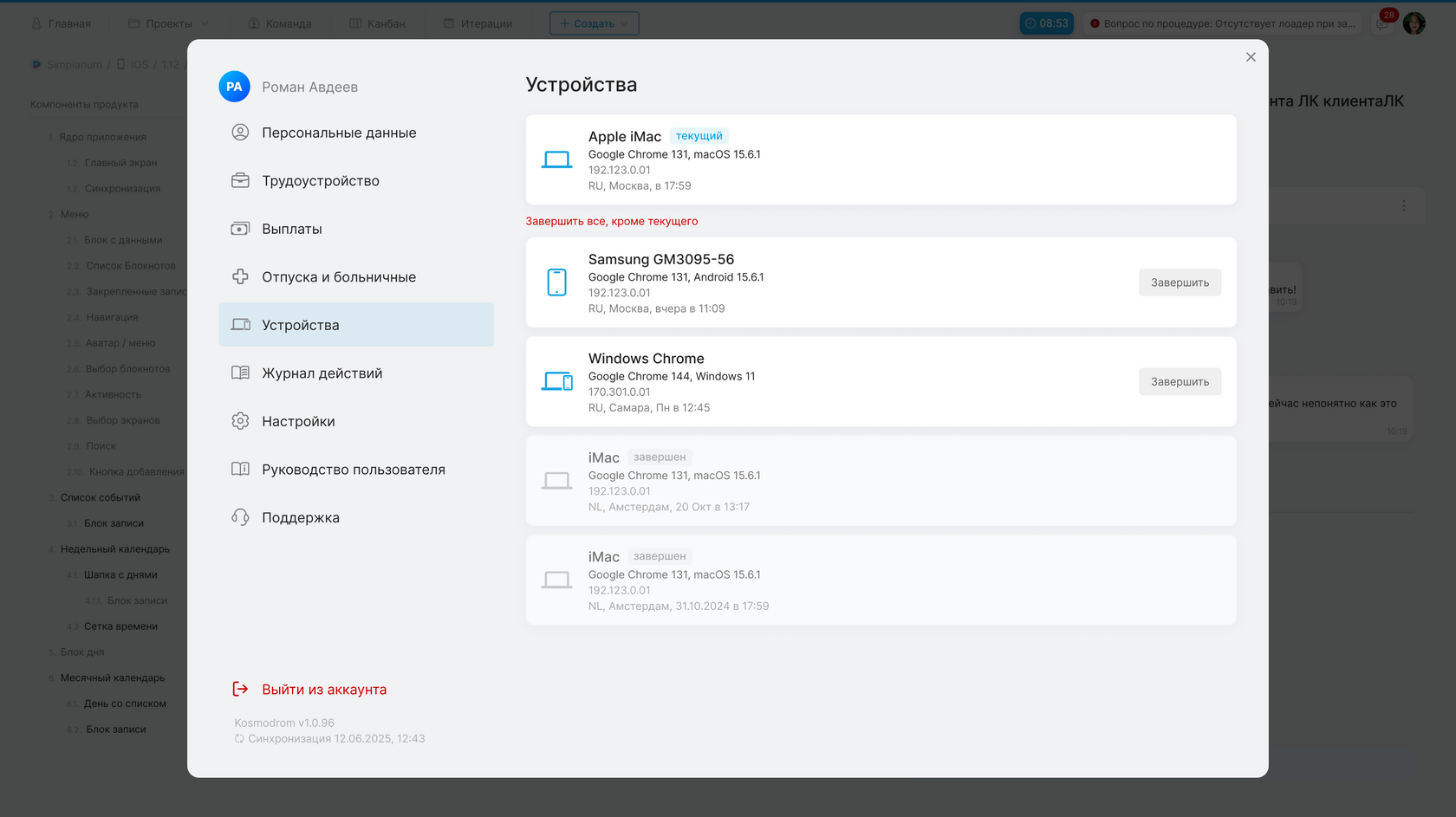Select Синхронизация in components tree

point(122,188)
